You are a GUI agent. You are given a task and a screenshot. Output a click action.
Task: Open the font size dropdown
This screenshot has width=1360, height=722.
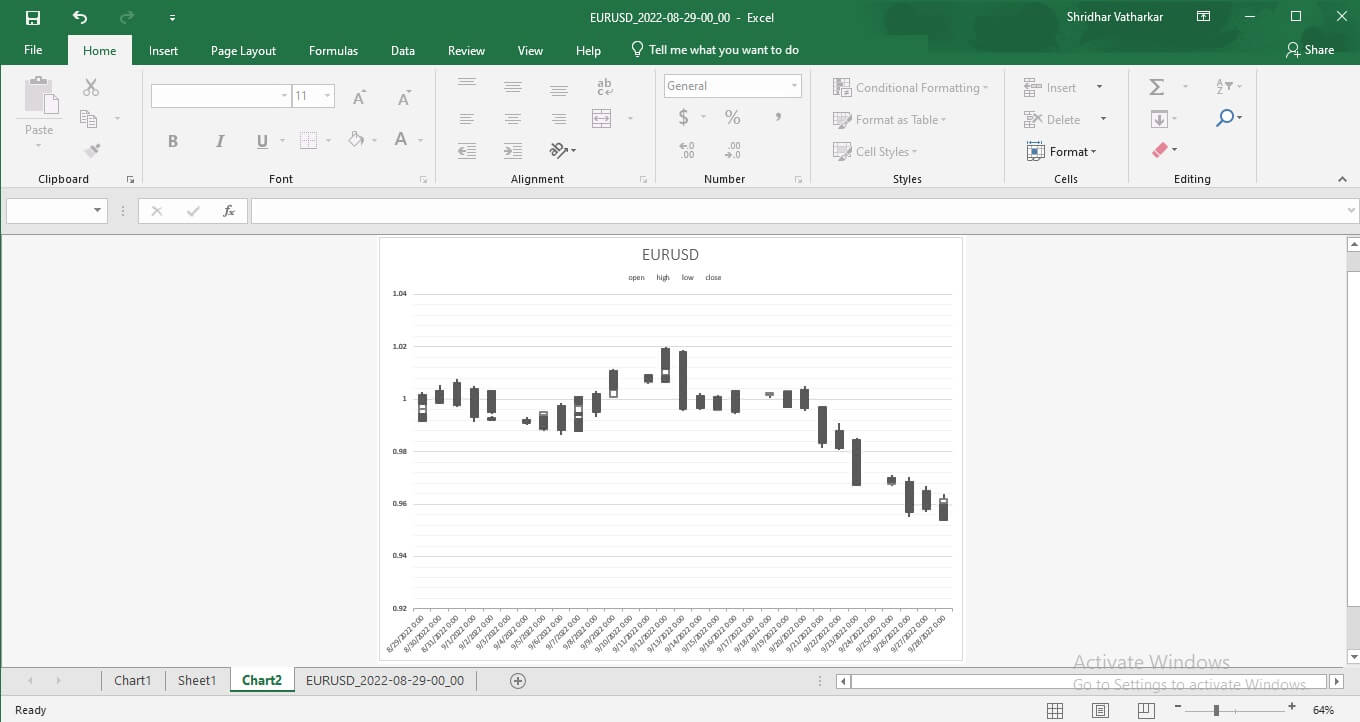coord(327,96)
